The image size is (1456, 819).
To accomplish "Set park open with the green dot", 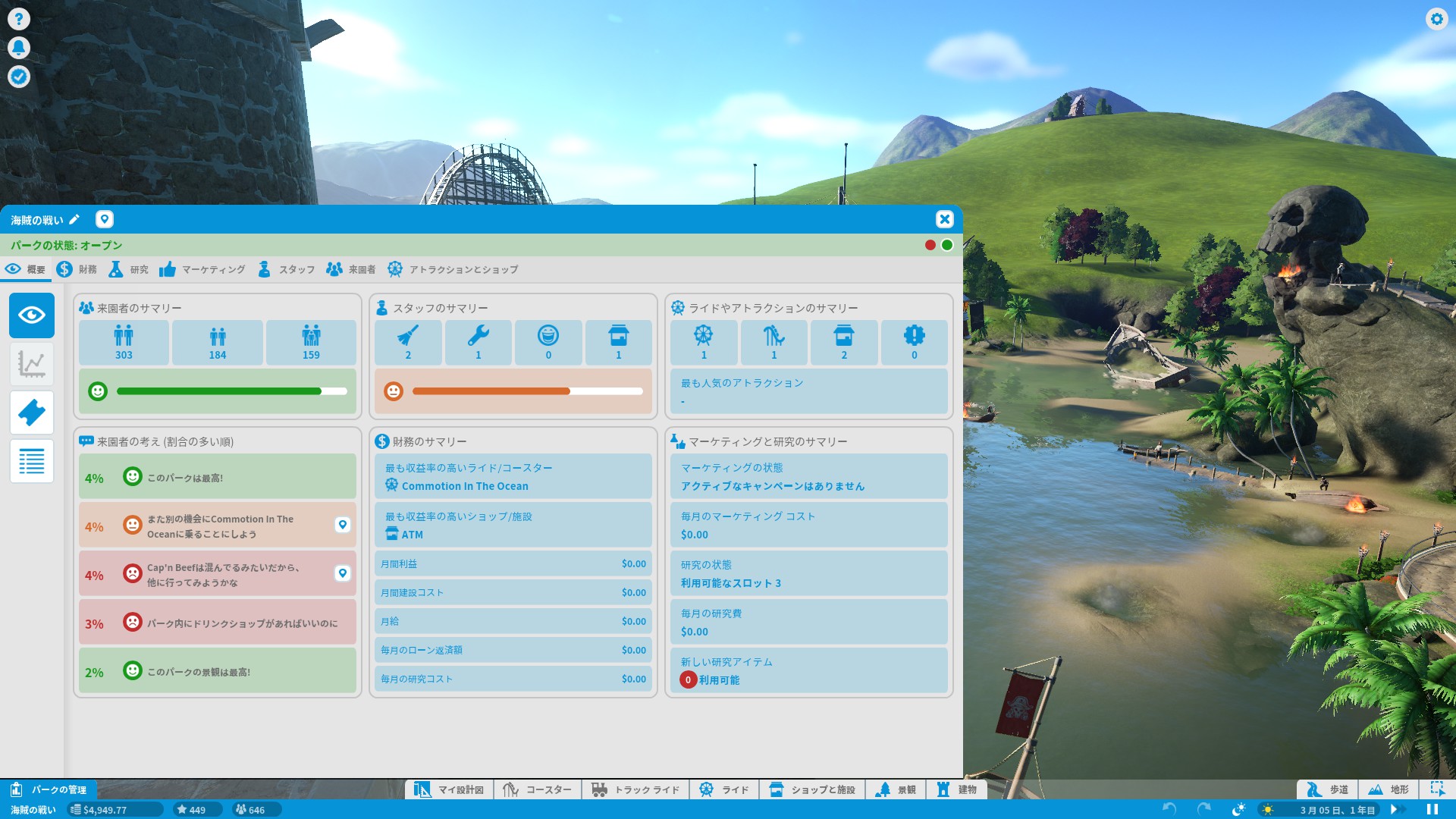I will click(947, 245).
